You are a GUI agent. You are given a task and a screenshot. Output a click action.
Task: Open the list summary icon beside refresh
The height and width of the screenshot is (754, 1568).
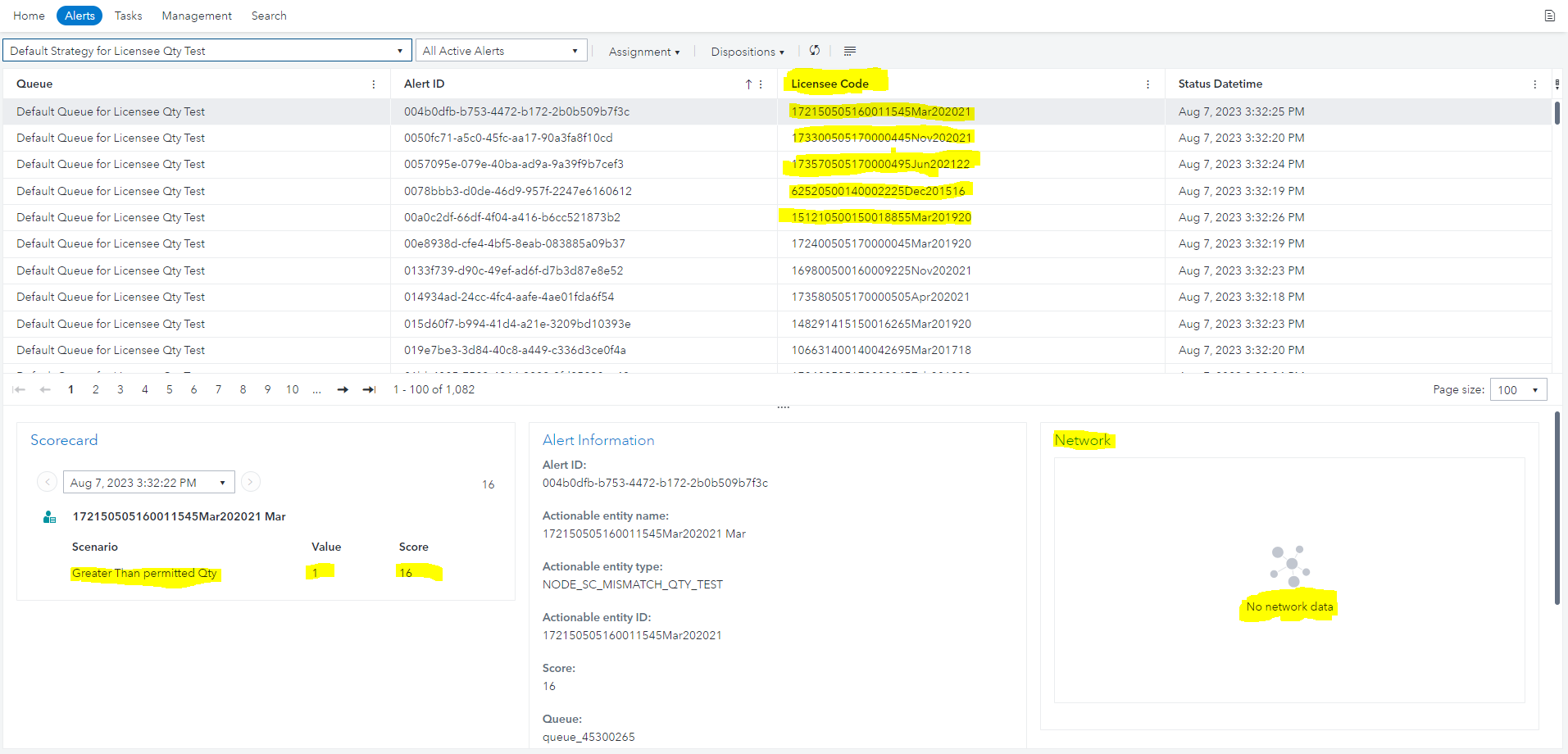click(x=849, y=51)
